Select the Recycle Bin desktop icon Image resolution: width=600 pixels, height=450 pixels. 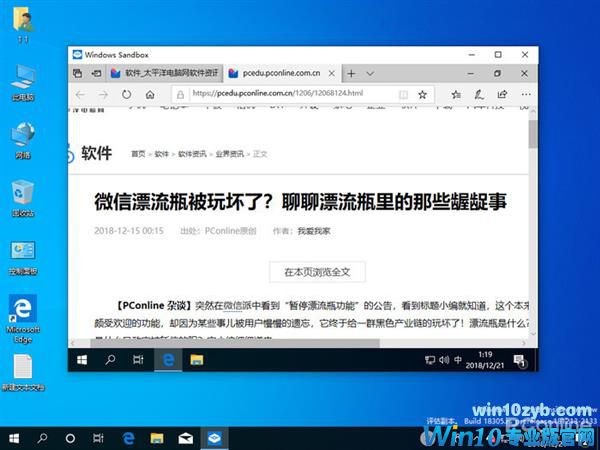click(23, 198)
